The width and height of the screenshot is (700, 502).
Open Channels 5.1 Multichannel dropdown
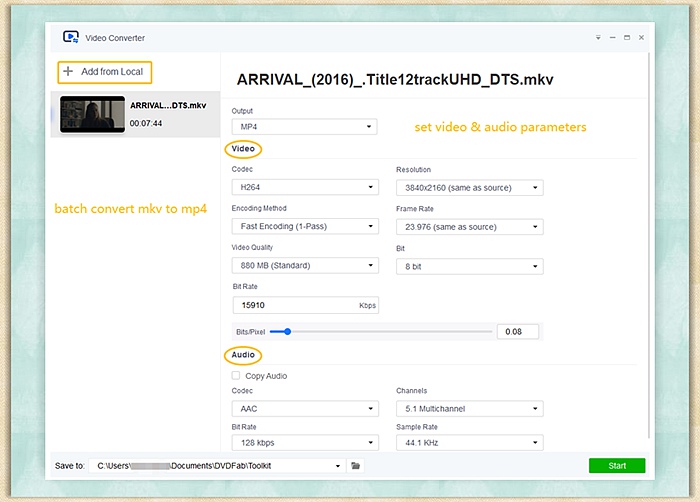pyautogui.click(x=470, y=409)
